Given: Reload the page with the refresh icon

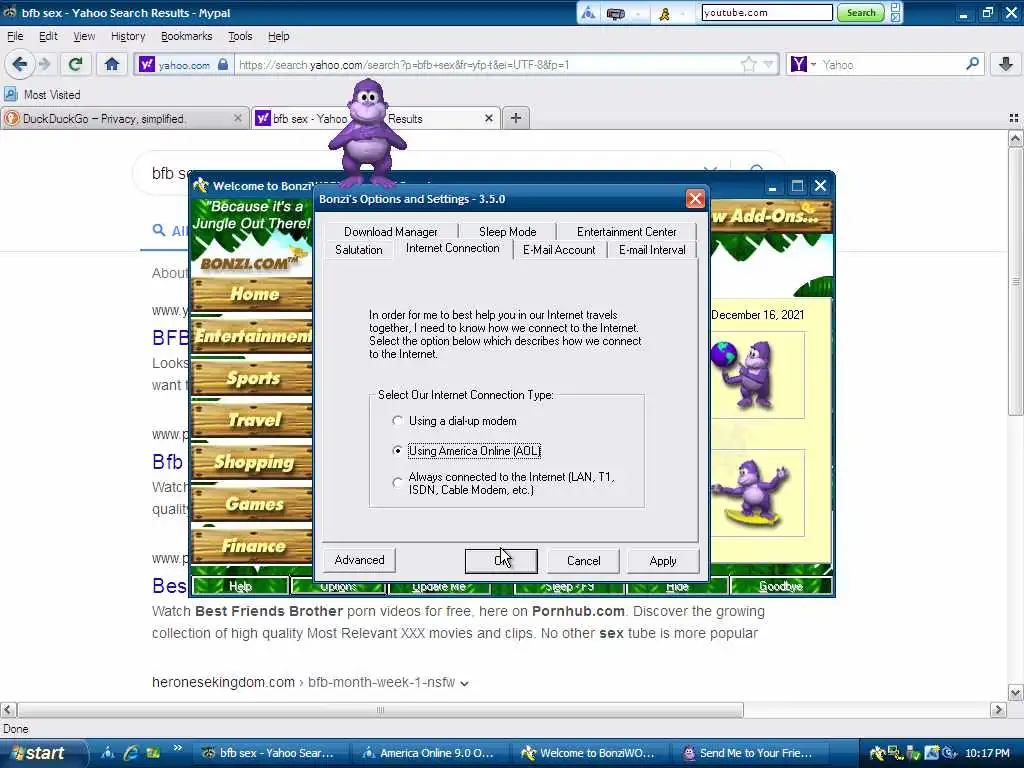Looking at the screenshot, I should (x=75, y=64).
